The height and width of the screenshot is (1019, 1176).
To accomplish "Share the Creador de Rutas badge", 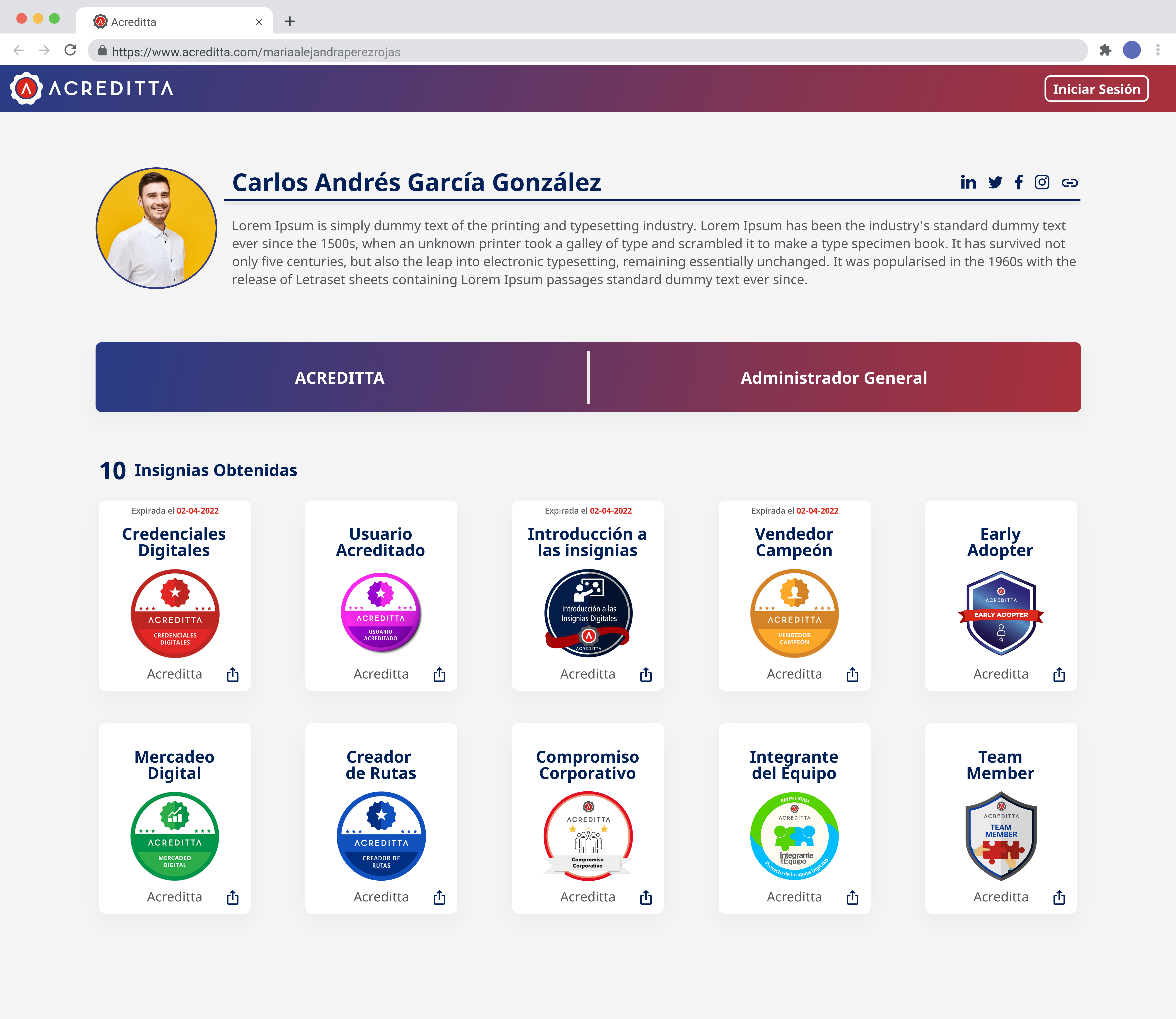I will pos(439,897).
